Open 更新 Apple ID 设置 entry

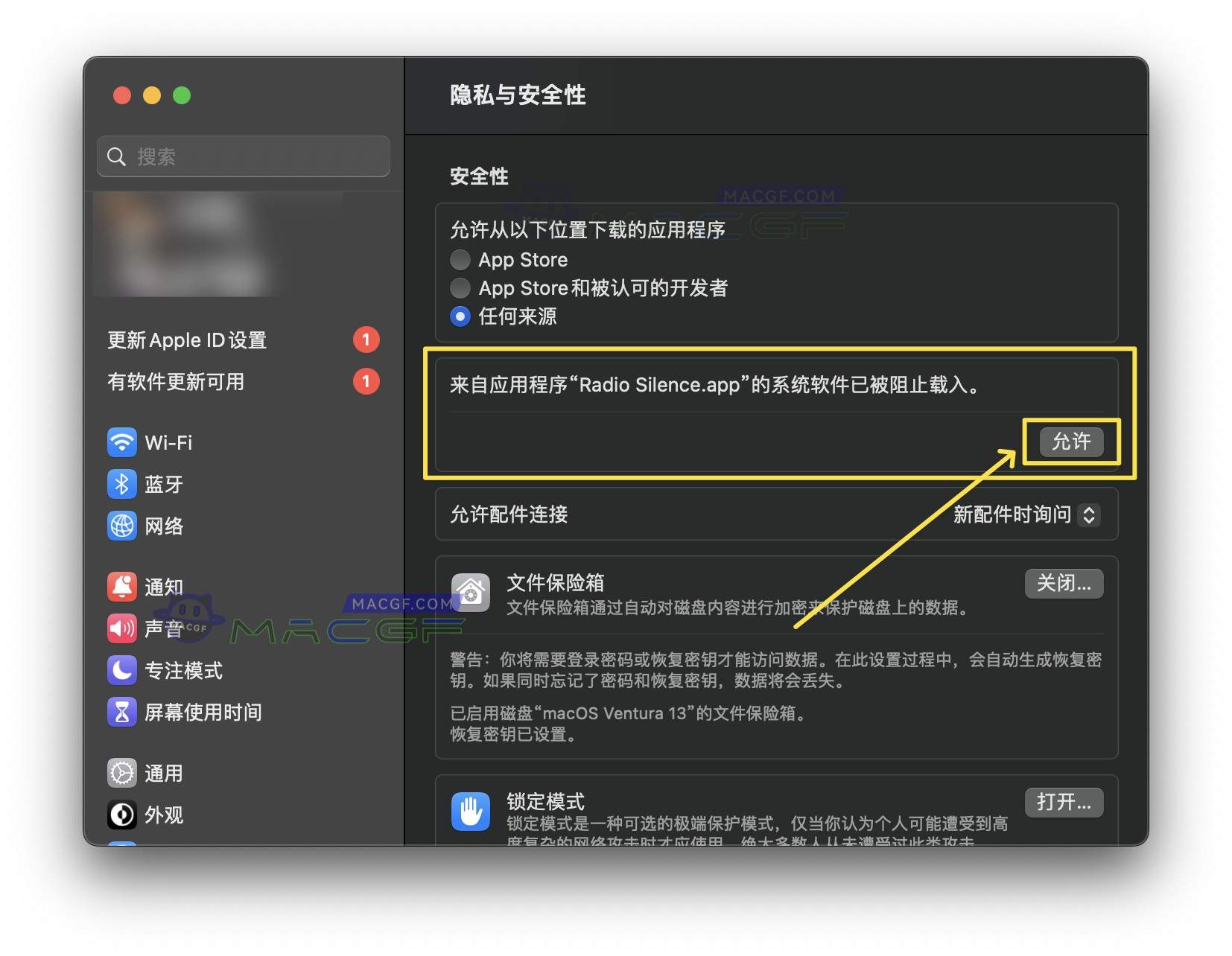(x=187, y=340)
